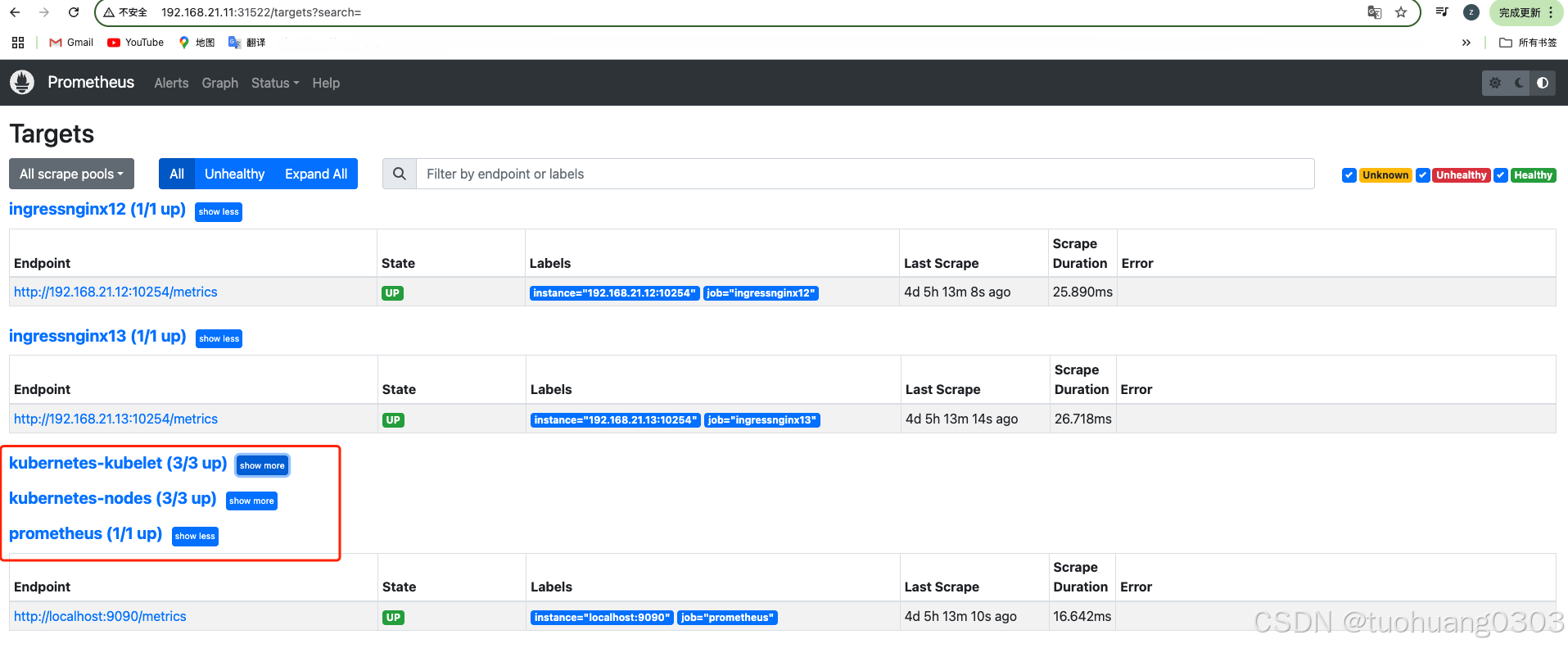
Task: Select the All targets filter button
Action: [176, 174]
